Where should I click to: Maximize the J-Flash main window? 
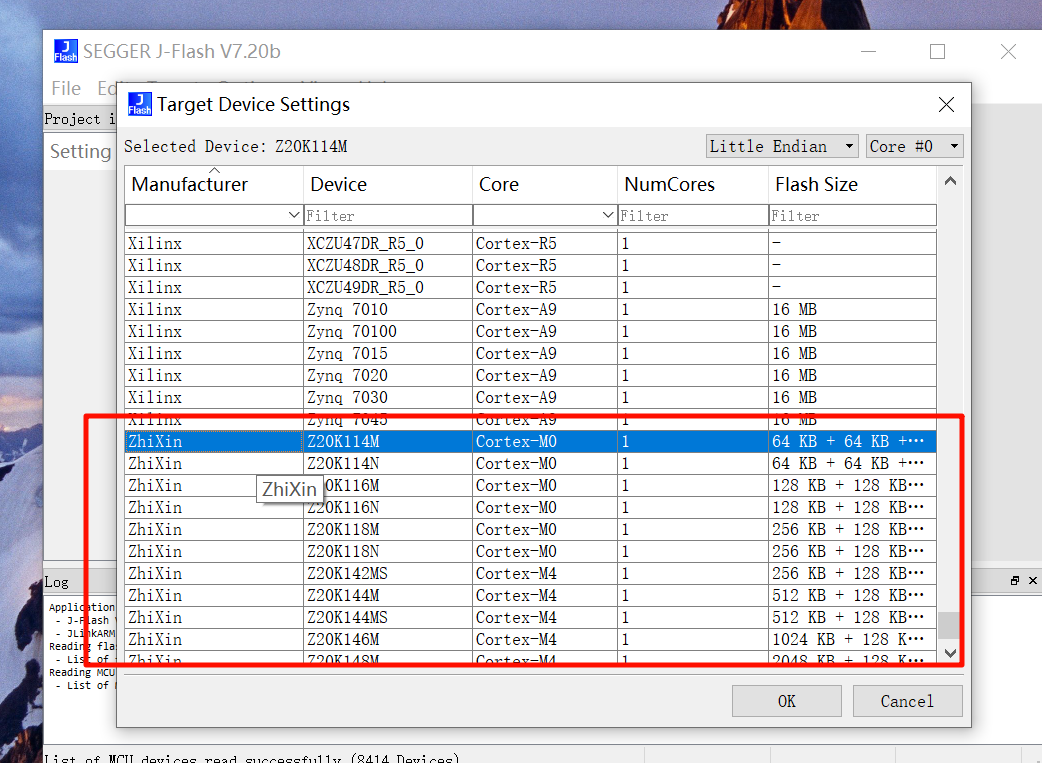(x=937, y=51)
